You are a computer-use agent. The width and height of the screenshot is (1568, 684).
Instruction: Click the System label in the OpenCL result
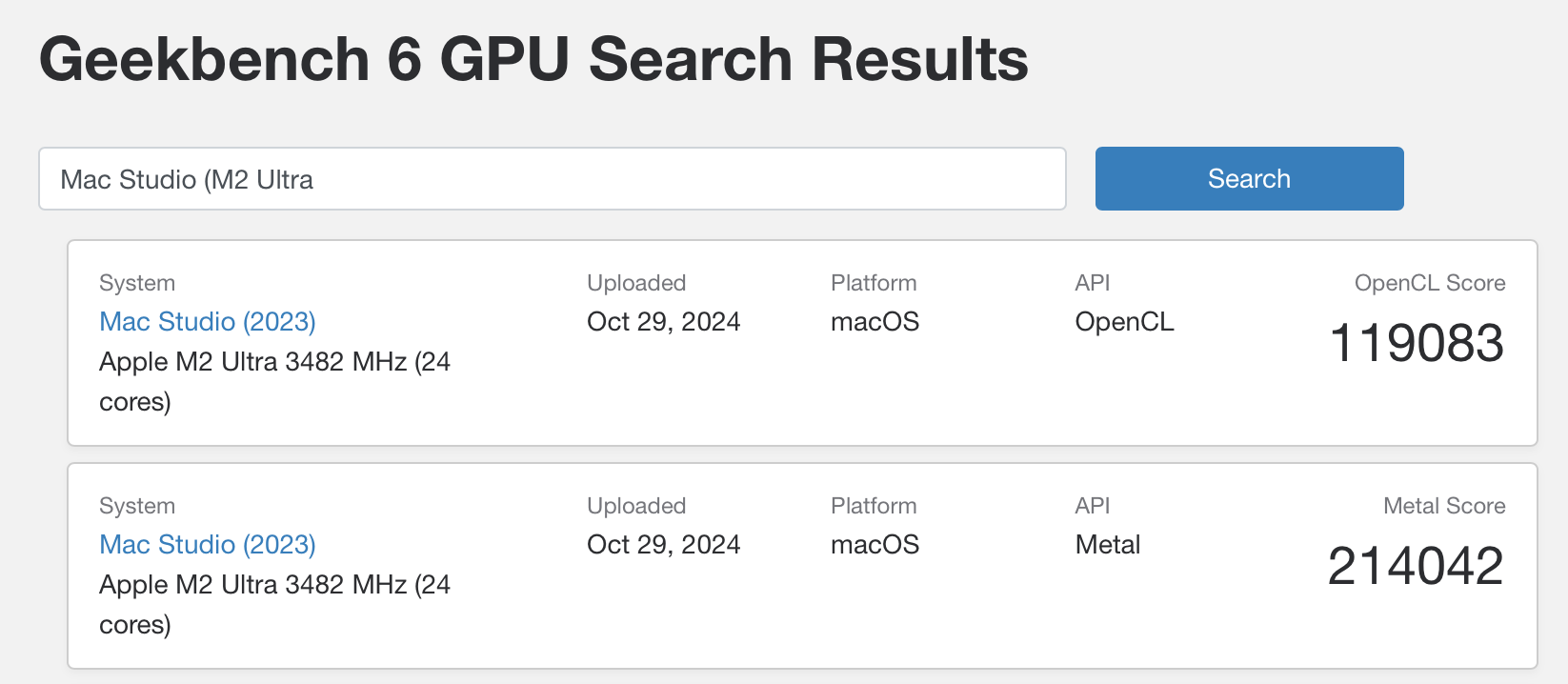click(137, 283)
